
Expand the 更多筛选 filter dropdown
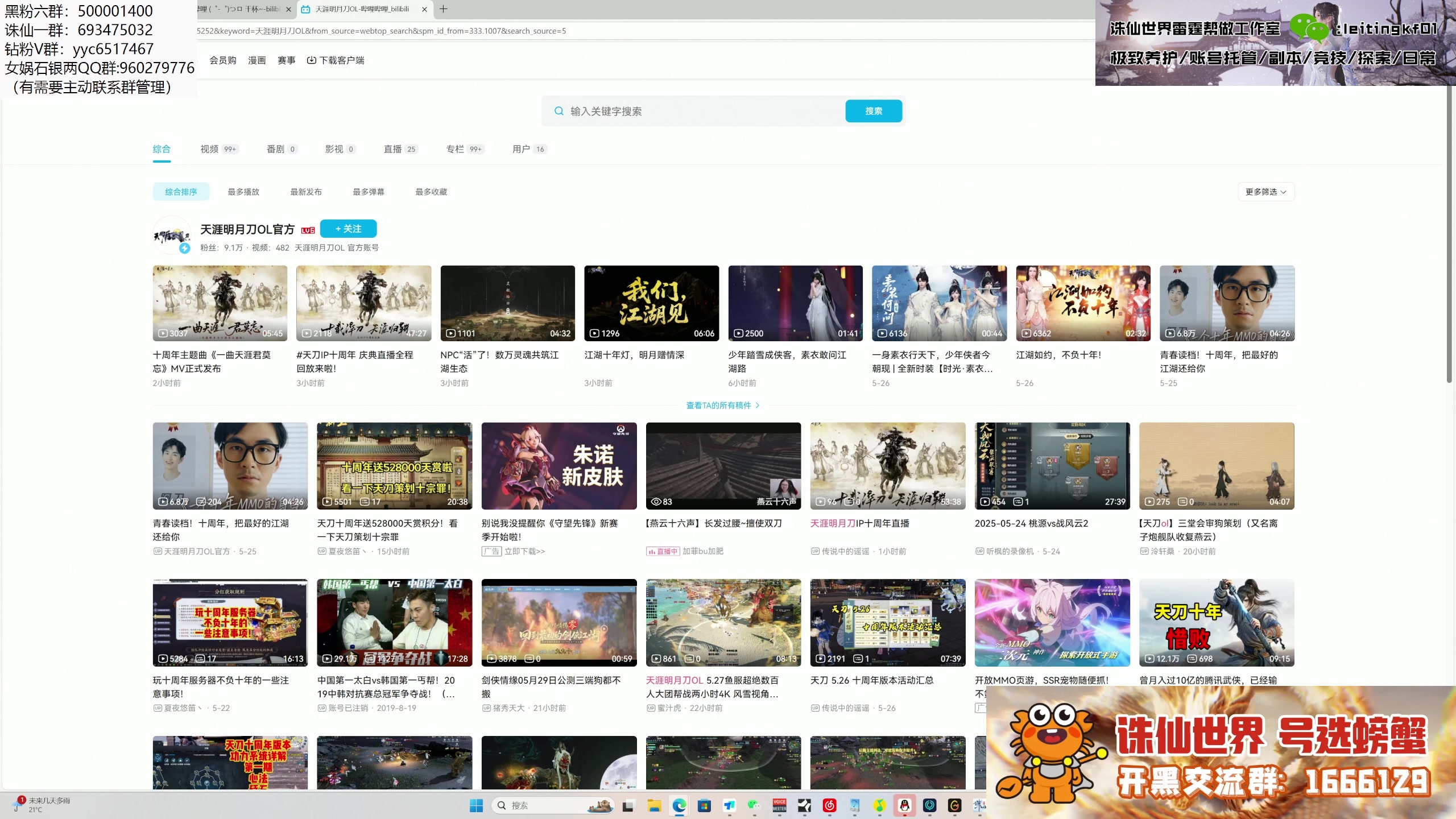(x=1266, y=192)
